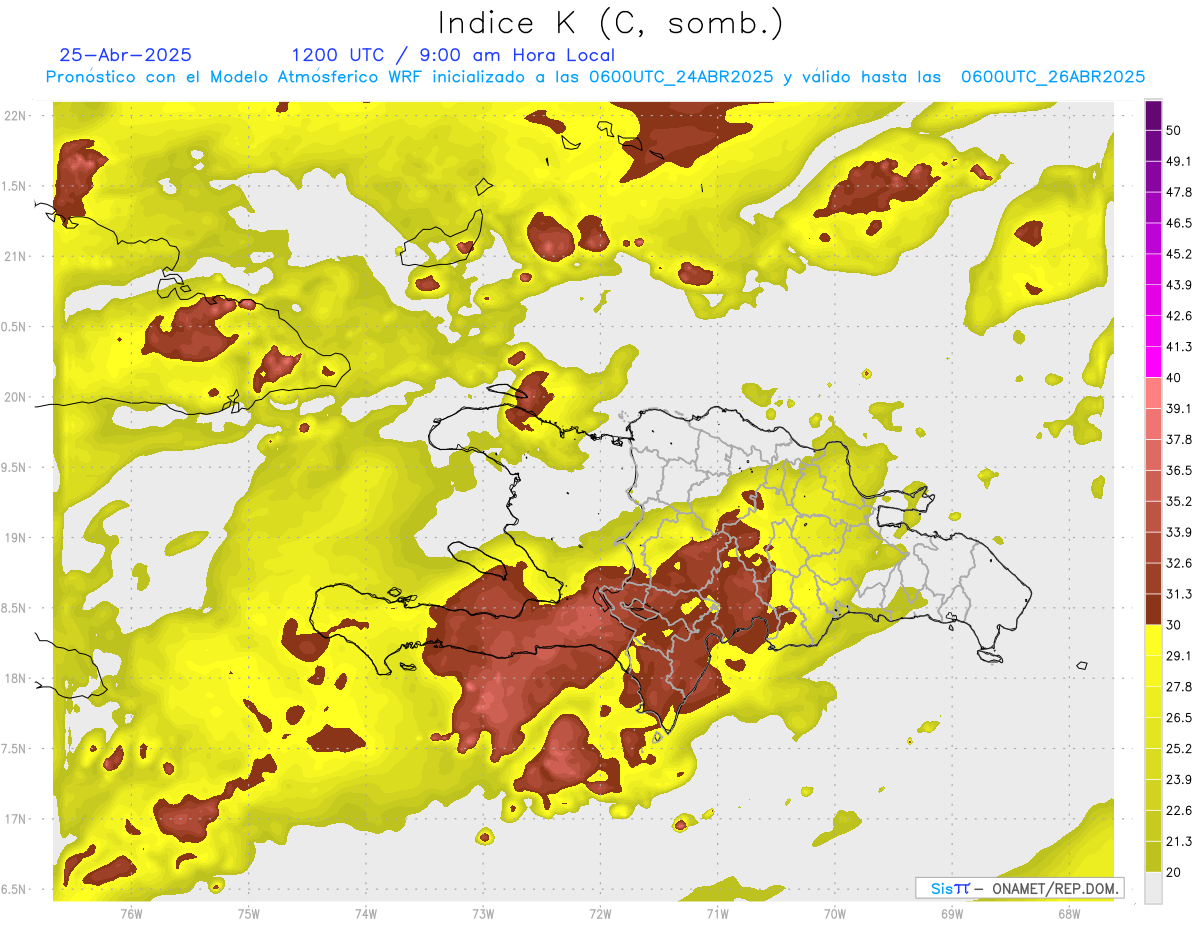
Task: Pick the dark brown swatch between 30 and 31.3
Action: (x=1153, y=610)
